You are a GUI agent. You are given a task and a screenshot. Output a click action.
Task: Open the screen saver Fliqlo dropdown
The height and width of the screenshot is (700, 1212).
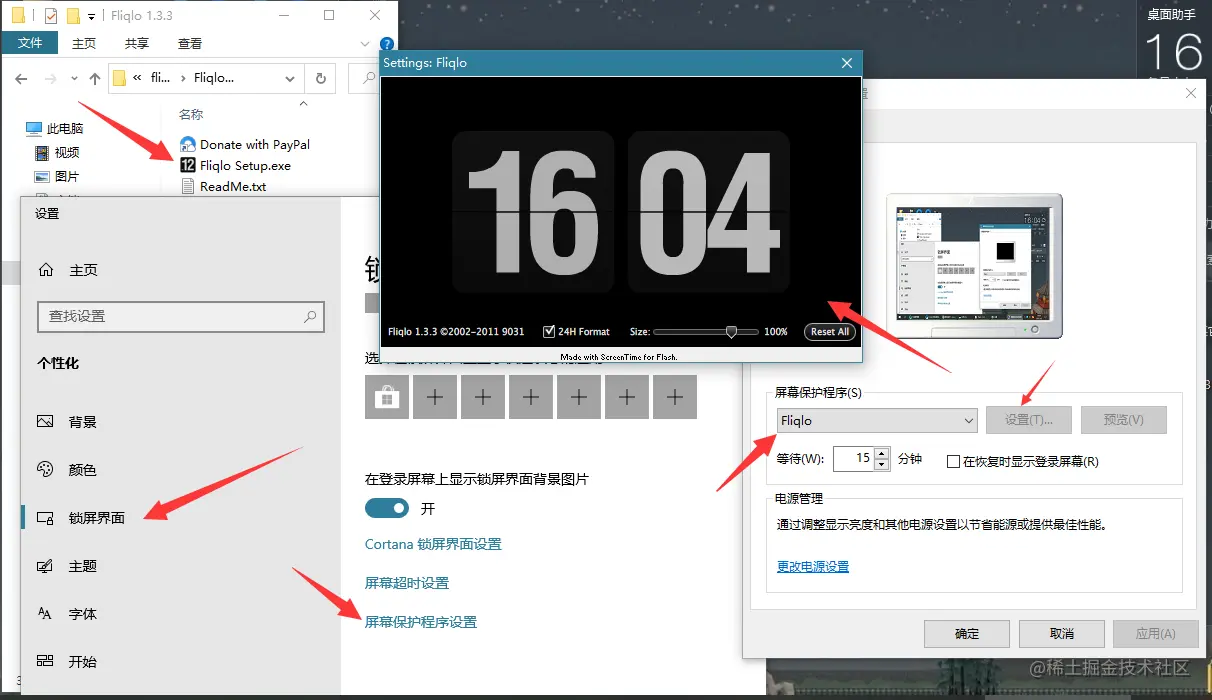[877, 420]
